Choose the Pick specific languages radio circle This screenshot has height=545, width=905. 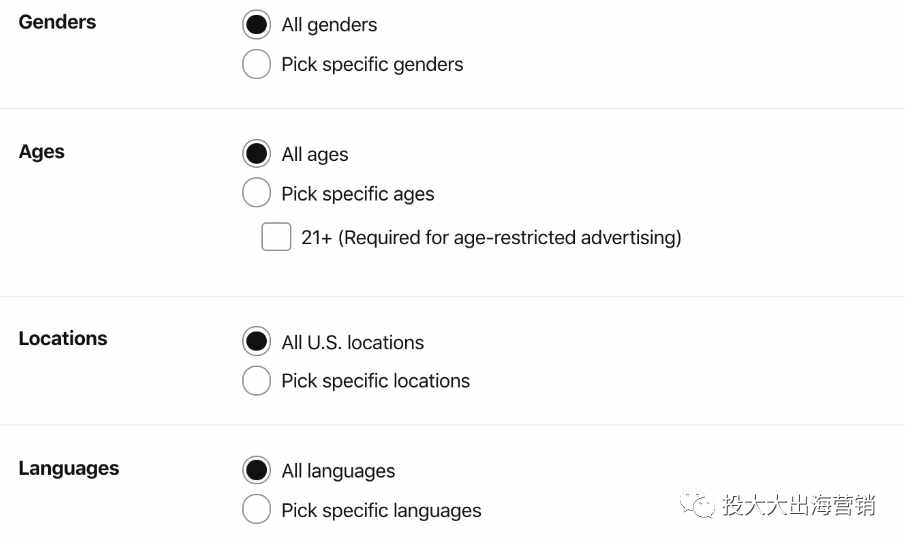(x=256, y=509)
